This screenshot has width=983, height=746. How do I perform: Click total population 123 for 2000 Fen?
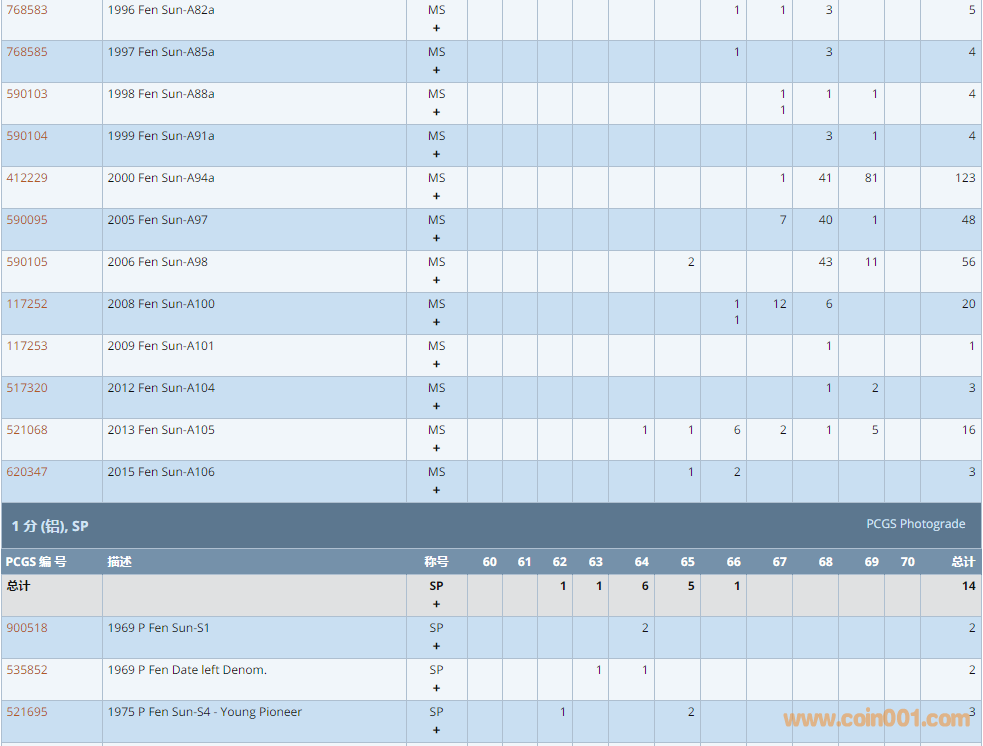(964, 178)
